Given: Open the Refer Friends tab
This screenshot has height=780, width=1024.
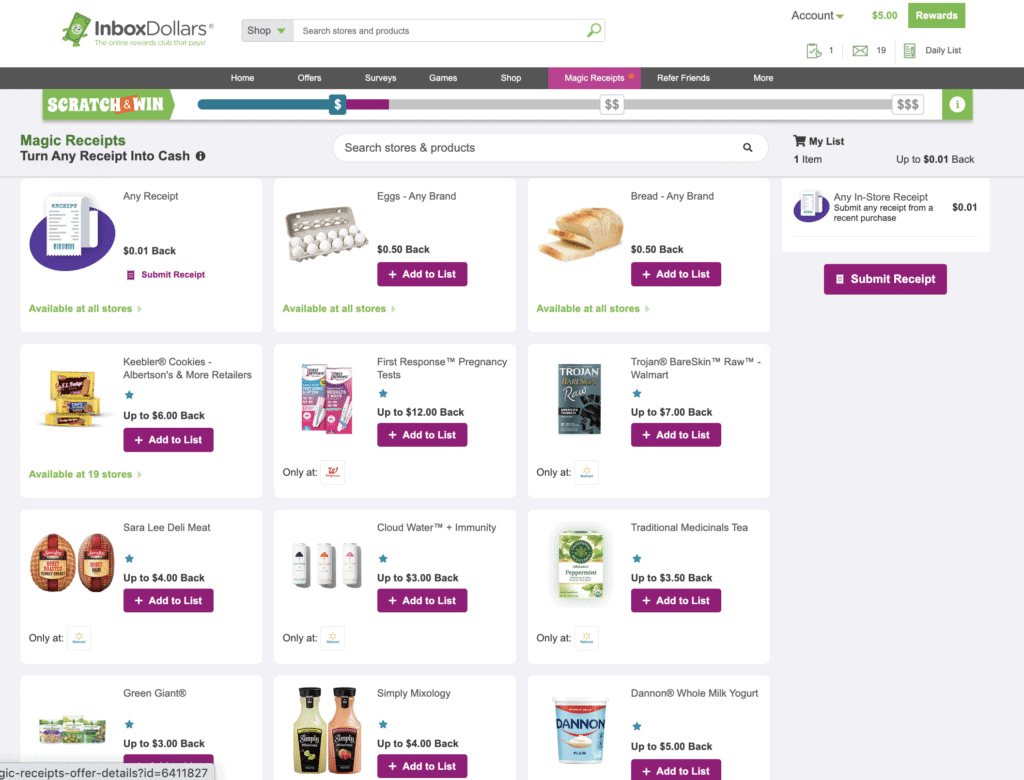Looking at the screenshot, I should tap(683, 78).
